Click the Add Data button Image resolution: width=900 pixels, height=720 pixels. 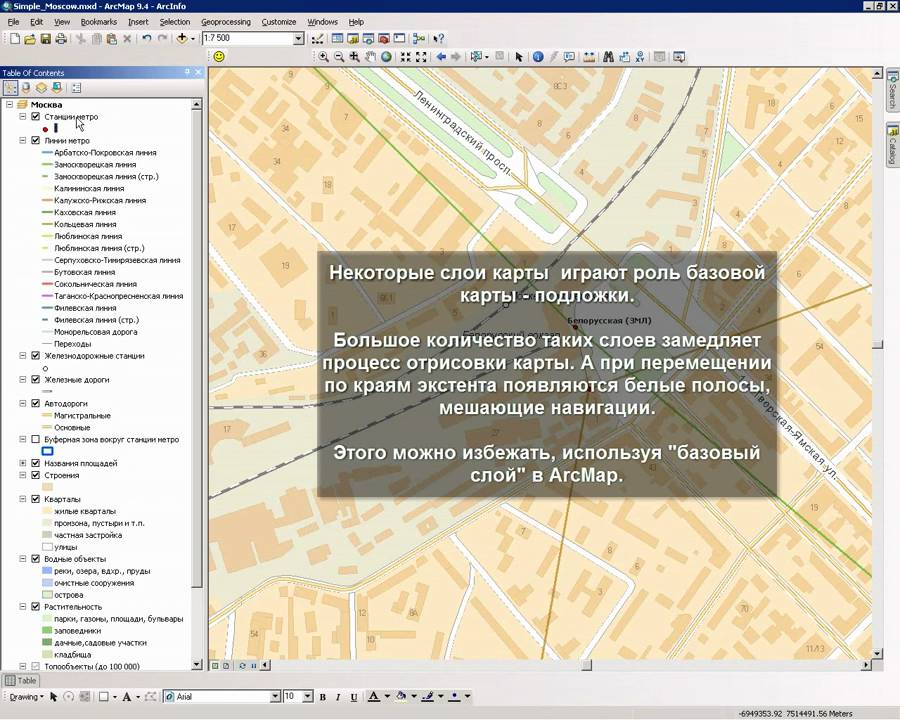pyautogui.click(x=182, y=38)
